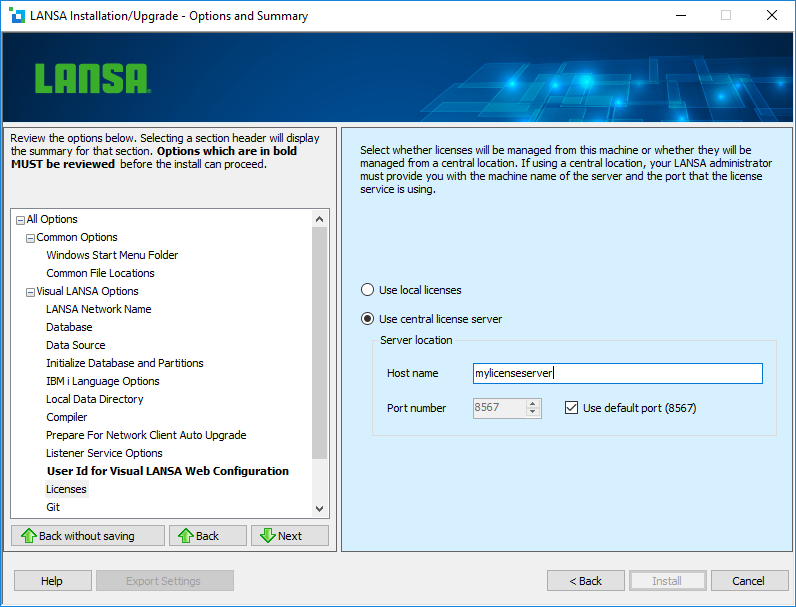Open Local Data Directory section
796x607 pixels.
click(x=94, y=399)
